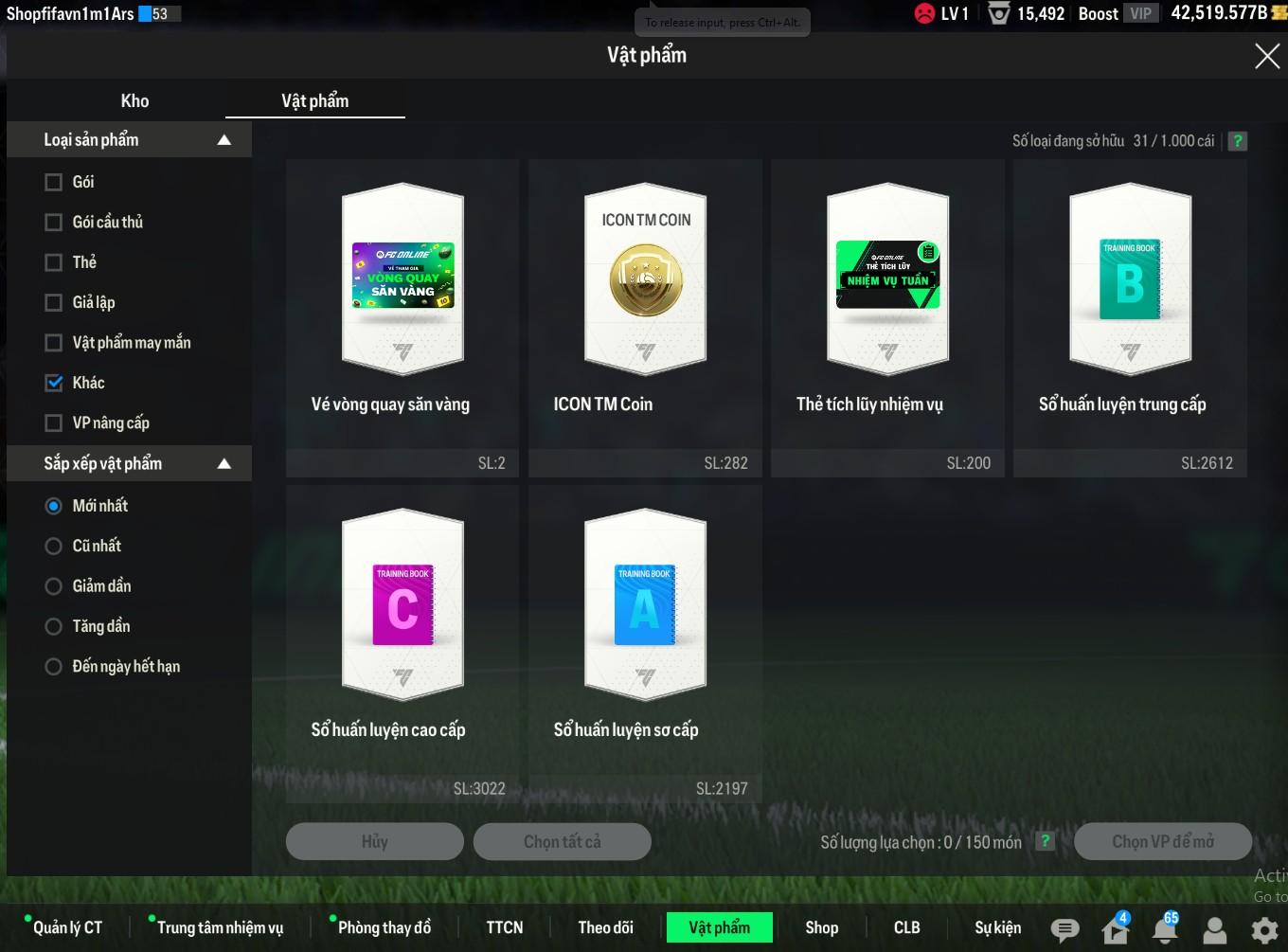Open the notifications bell icon

1165,929
